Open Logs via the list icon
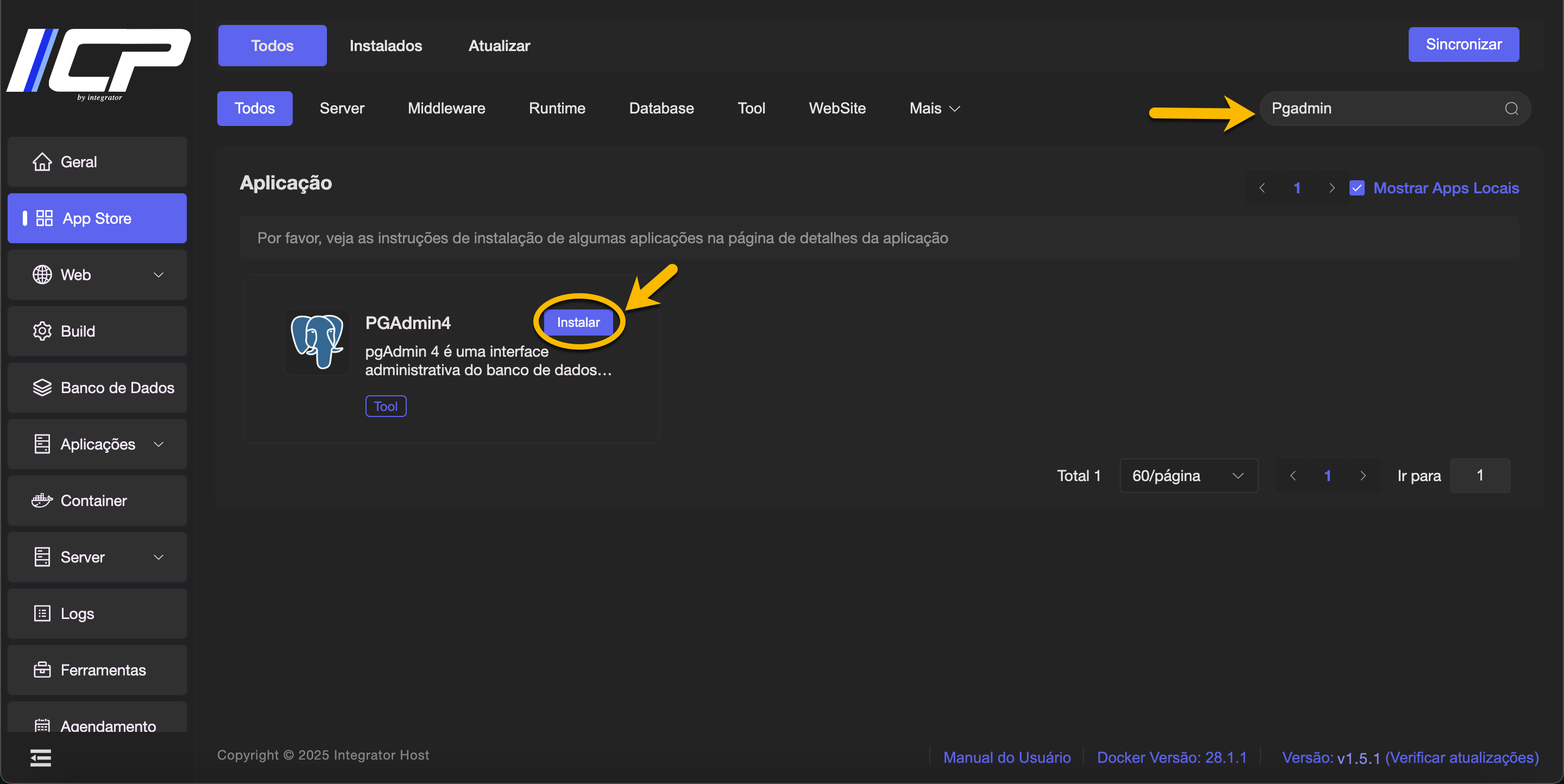Viewport: 1564px width, 784px height. tap(42, 614)
